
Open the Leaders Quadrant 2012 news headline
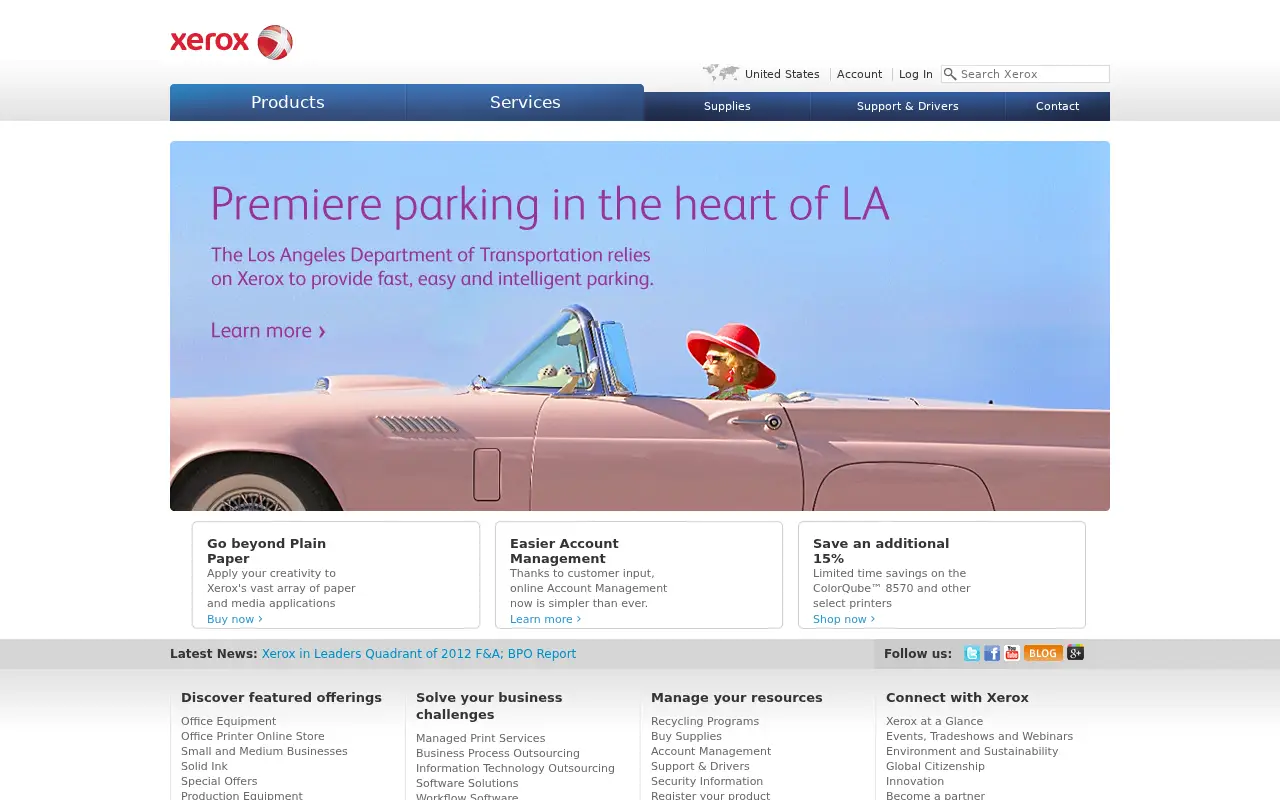point(419,654)
